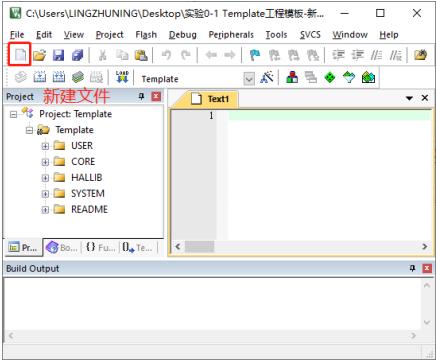436x362 pixels.
Task: Insert or remove bookmark flag icon
Action: [x=255, y=55]
